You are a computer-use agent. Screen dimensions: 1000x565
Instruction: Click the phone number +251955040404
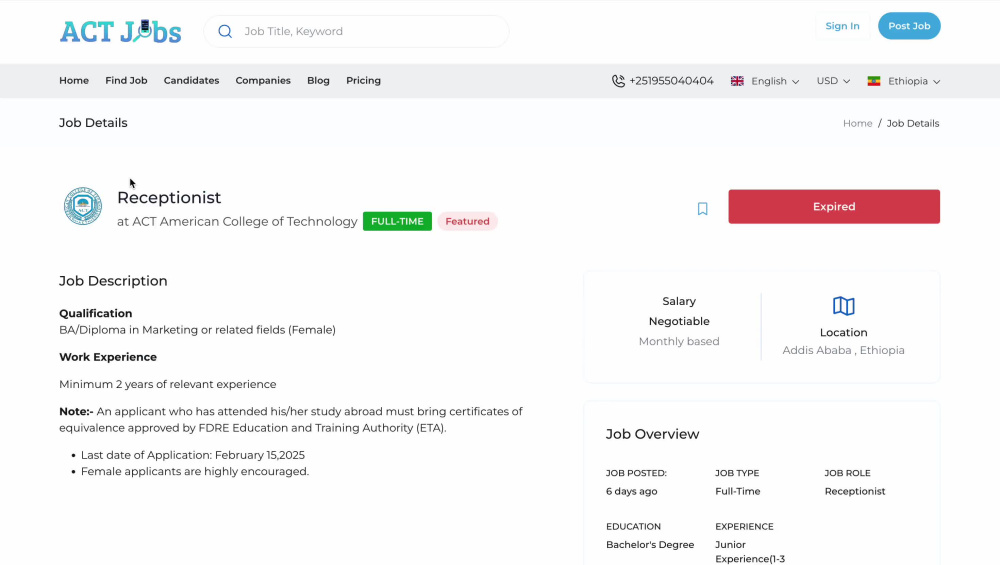[671, 81]
